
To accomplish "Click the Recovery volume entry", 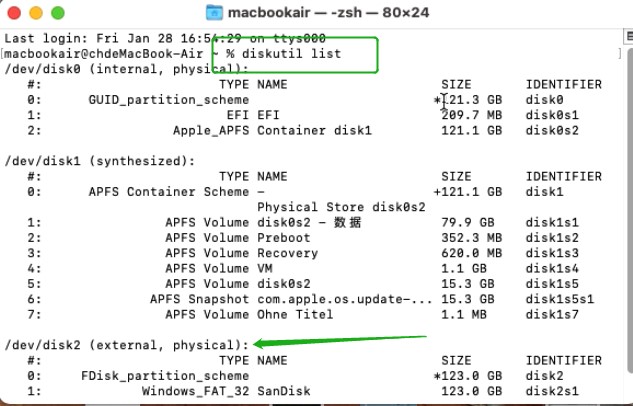I will pyautogui.click(x=287, y=253).
